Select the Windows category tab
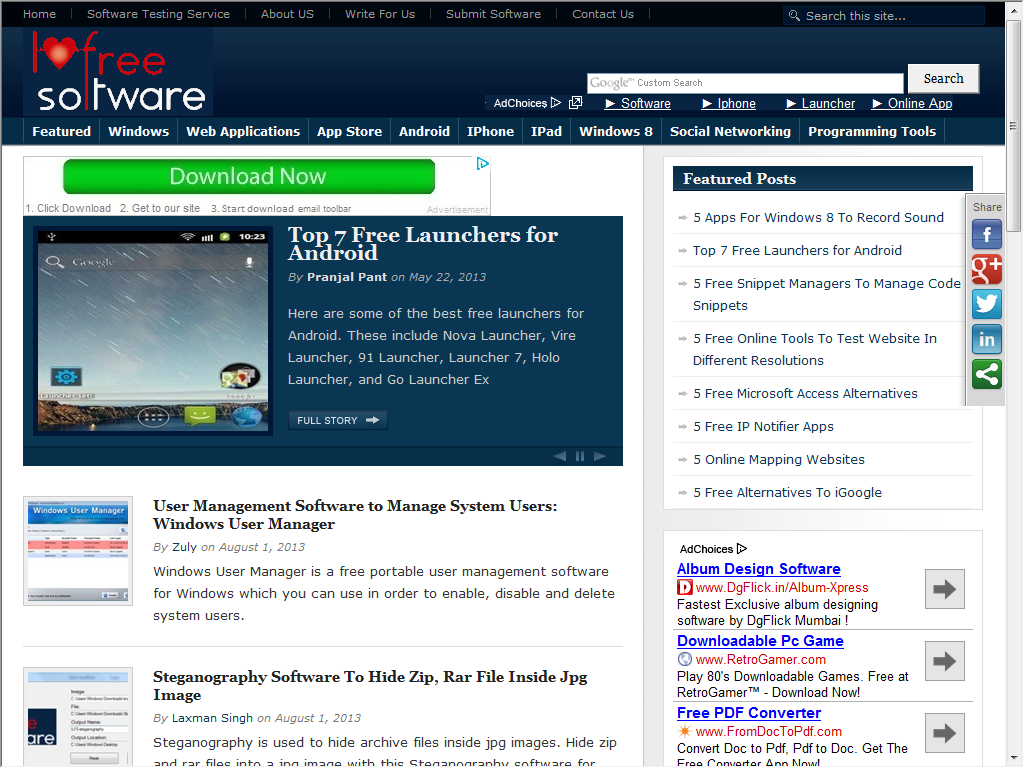 click(138, 131)
